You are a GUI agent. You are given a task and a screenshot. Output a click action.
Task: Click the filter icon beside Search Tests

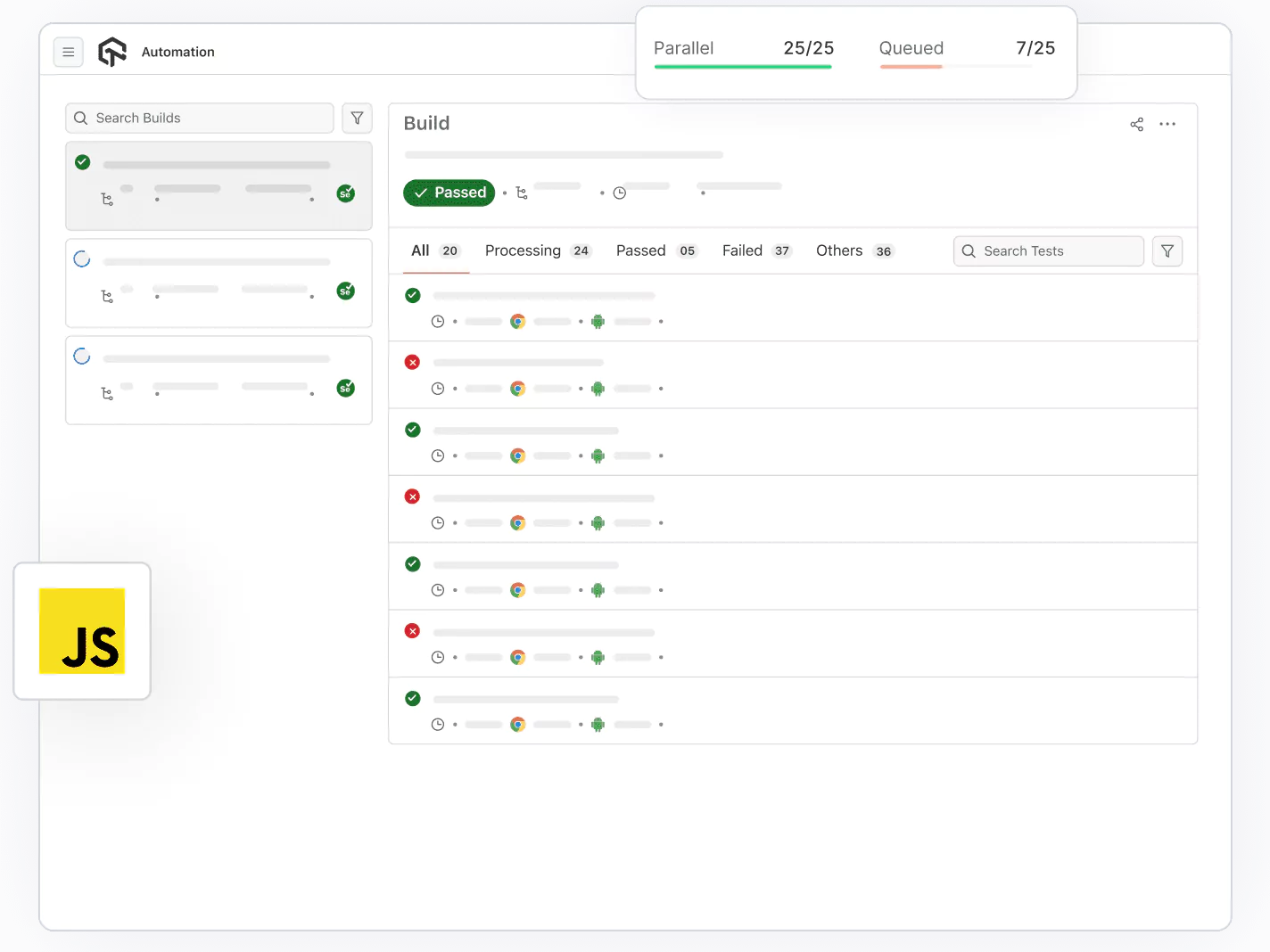point(1167,250)
